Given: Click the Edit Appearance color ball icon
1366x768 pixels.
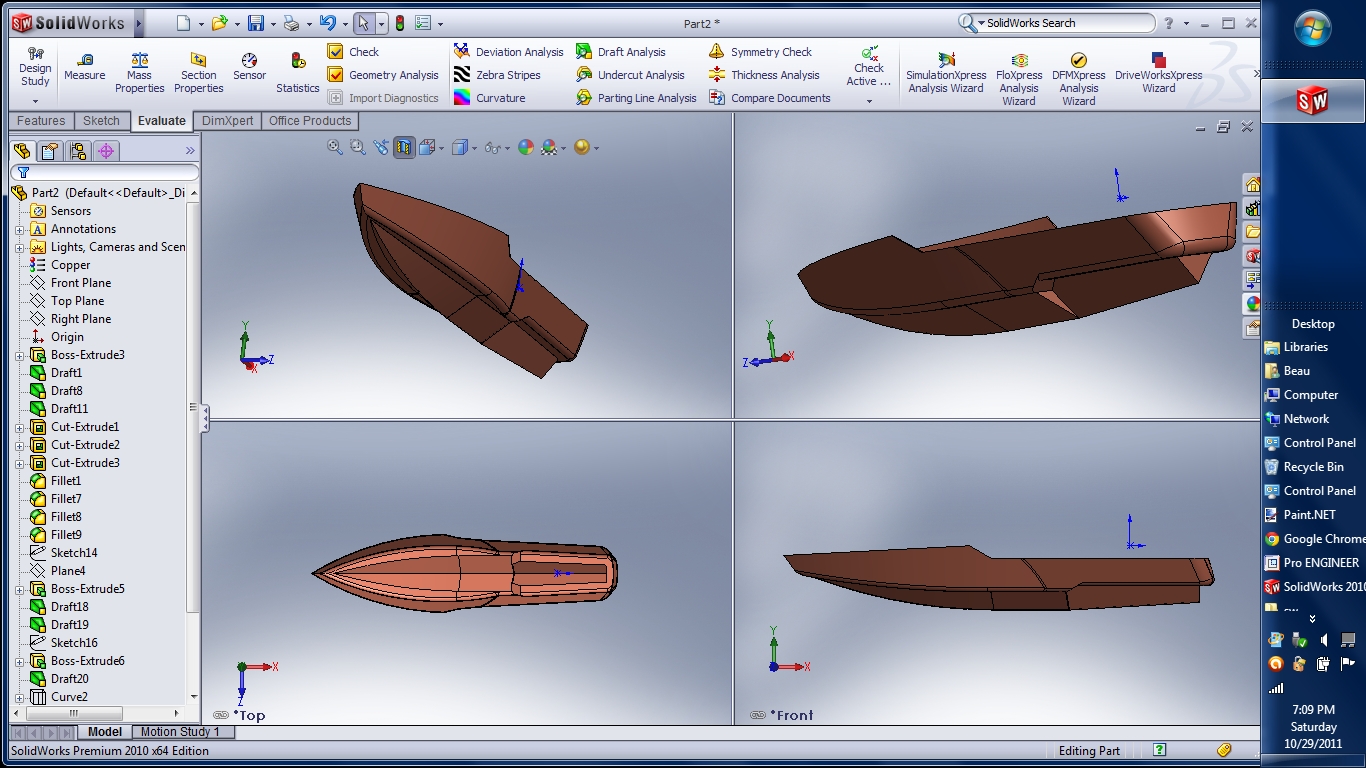Looking at the screenshot, I should pos(526,147).
